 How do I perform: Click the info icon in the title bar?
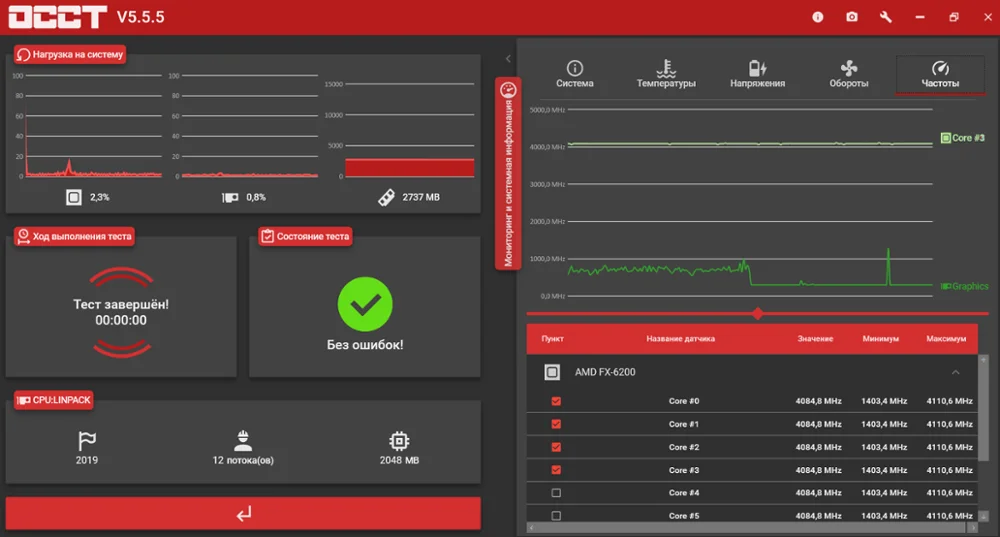click(818, 17)
